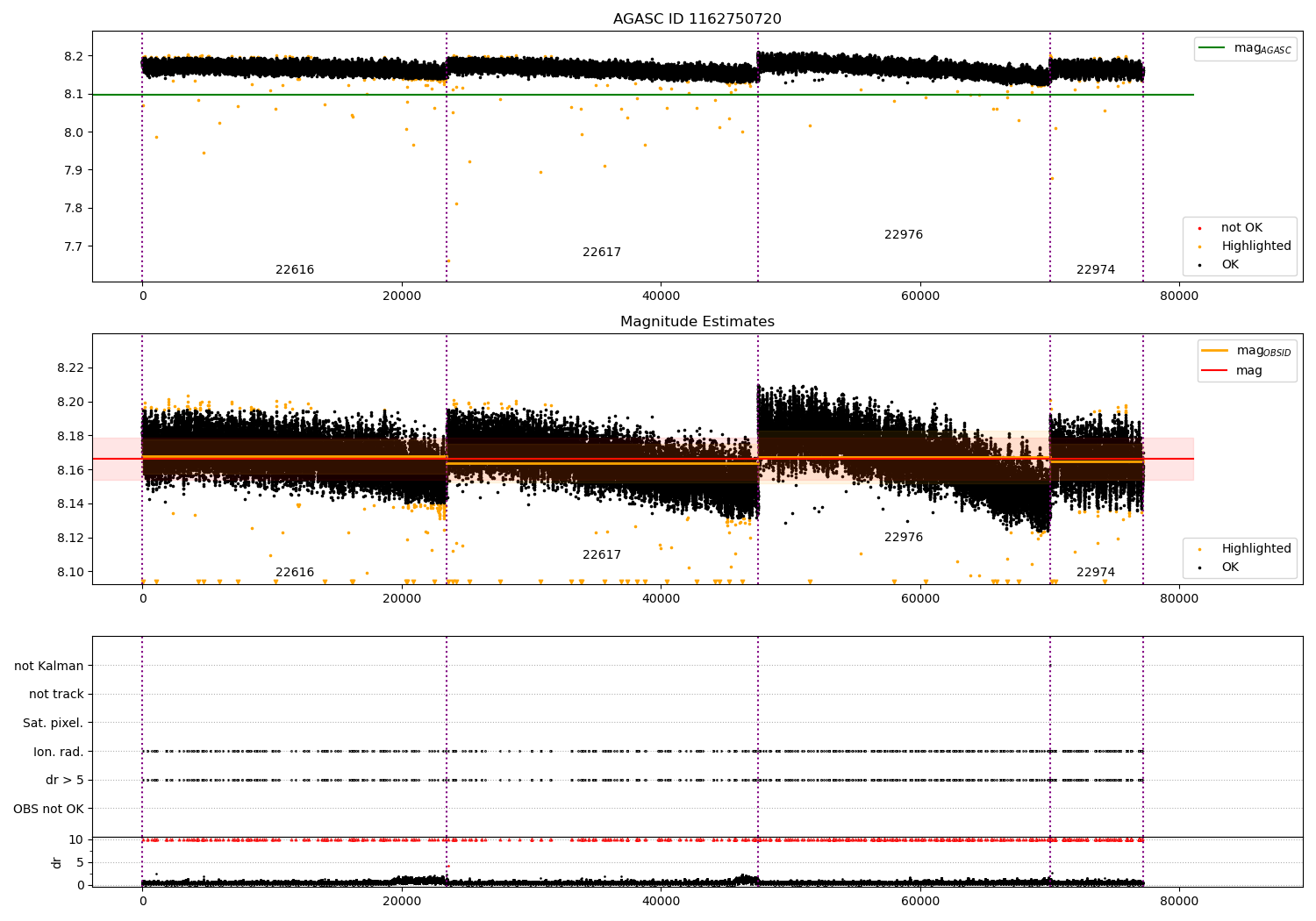This screenshot has width=1316, height=921.
Task: Click obsid 22616 label in top plot
Action: pos(295,270)
